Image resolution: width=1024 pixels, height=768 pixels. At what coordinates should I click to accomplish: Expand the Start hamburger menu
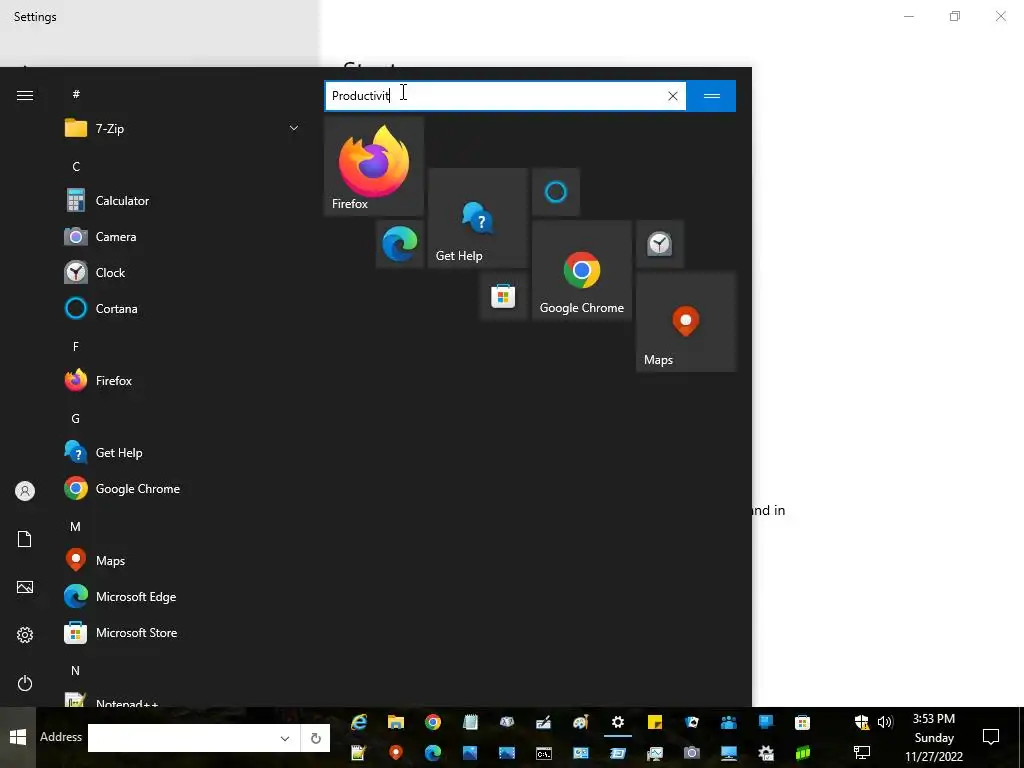pyautogui.click(x=25, y=95)
